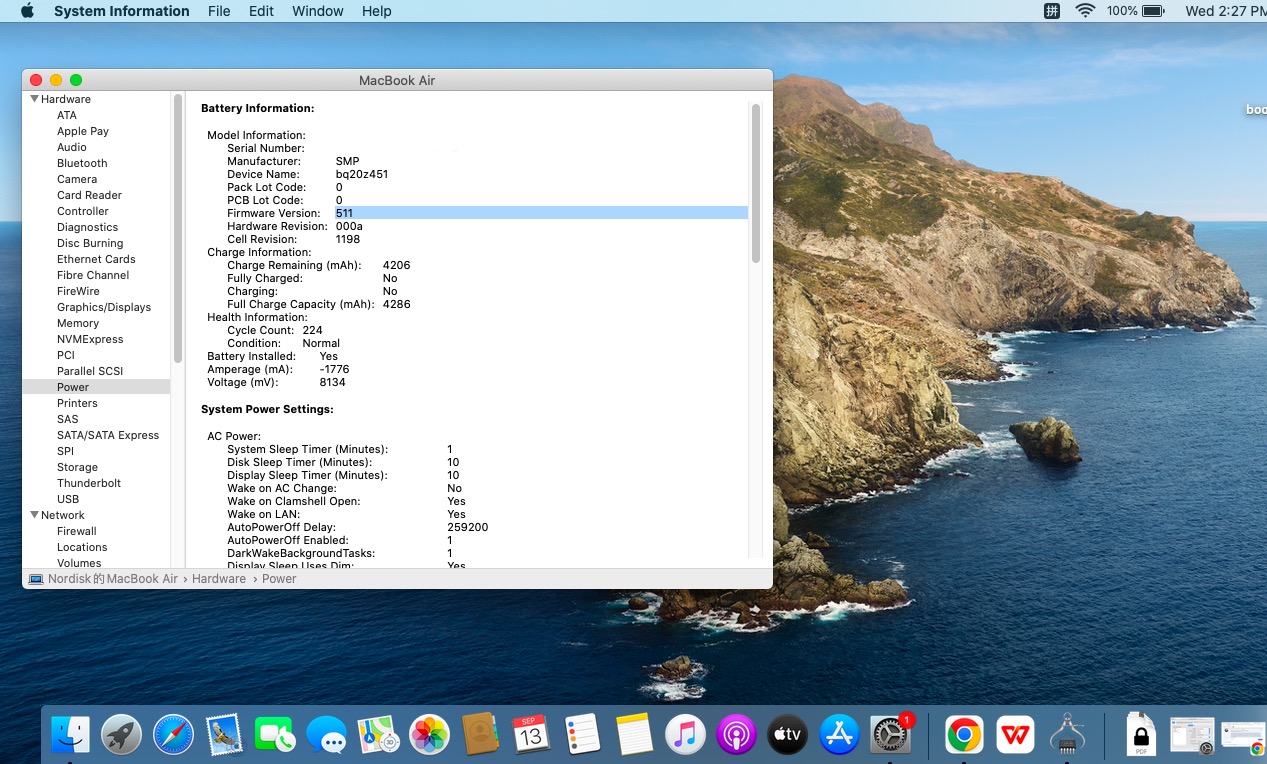Open Google Chrome from the Dock

coord(964,735)
